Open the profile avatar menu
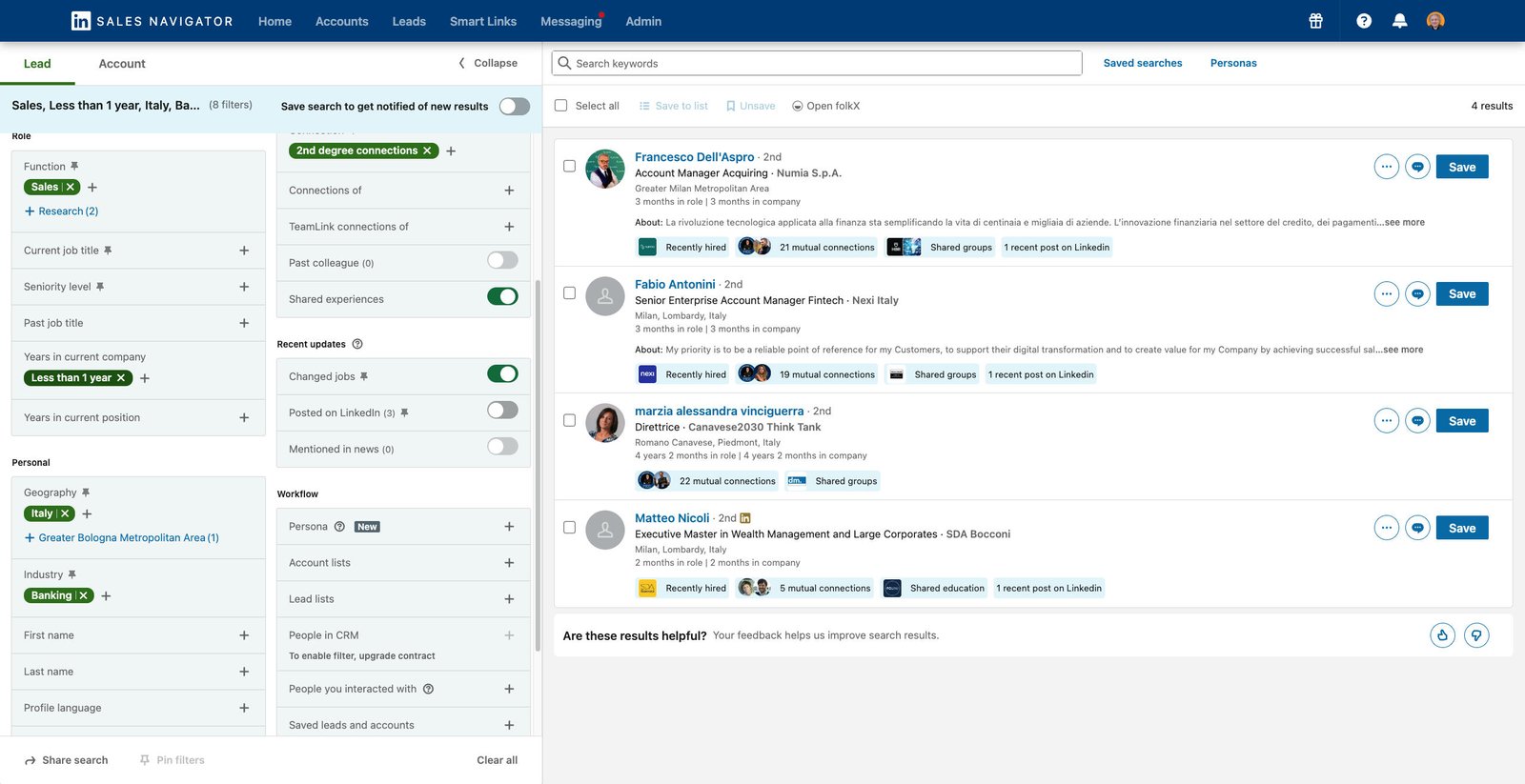This screenshot has width=1525, height=784. pos(1435,21)
